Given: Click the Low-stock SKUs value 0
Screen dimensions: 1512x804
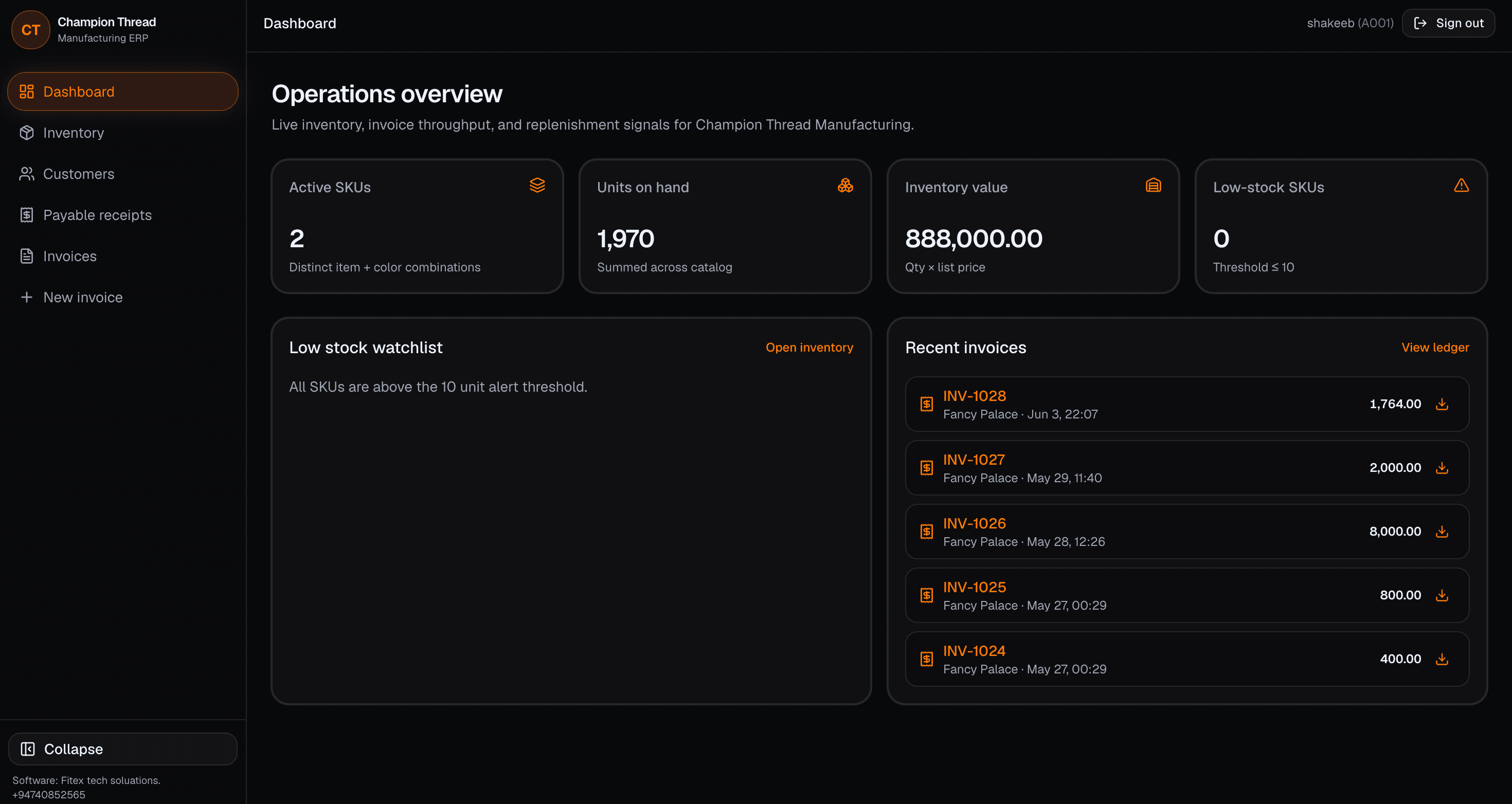Looking at the screenshot, I should click(x=1221, y=238).
